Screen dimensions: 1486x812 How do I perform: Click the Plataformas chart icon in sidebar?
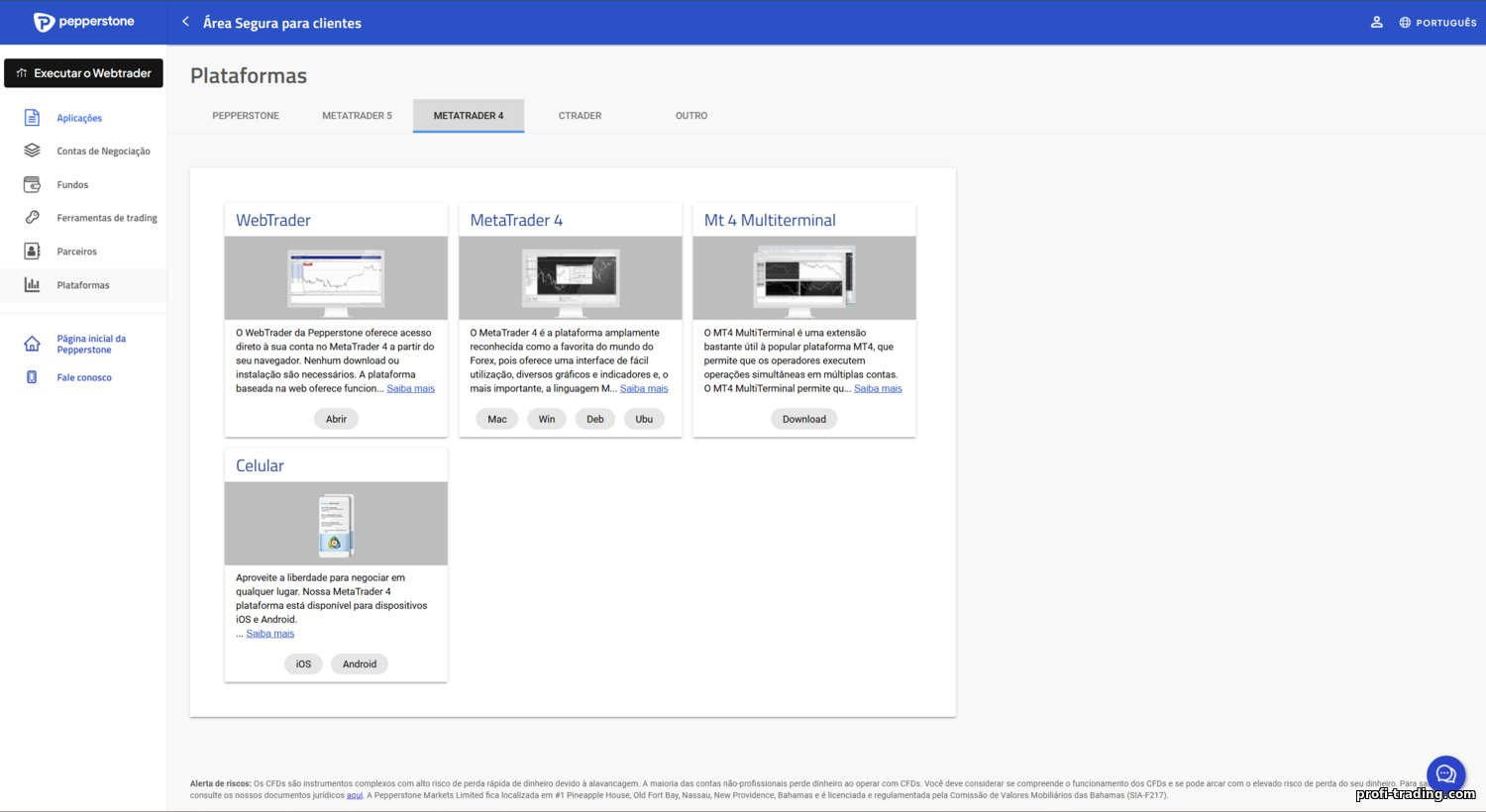(x=32, y=285)
